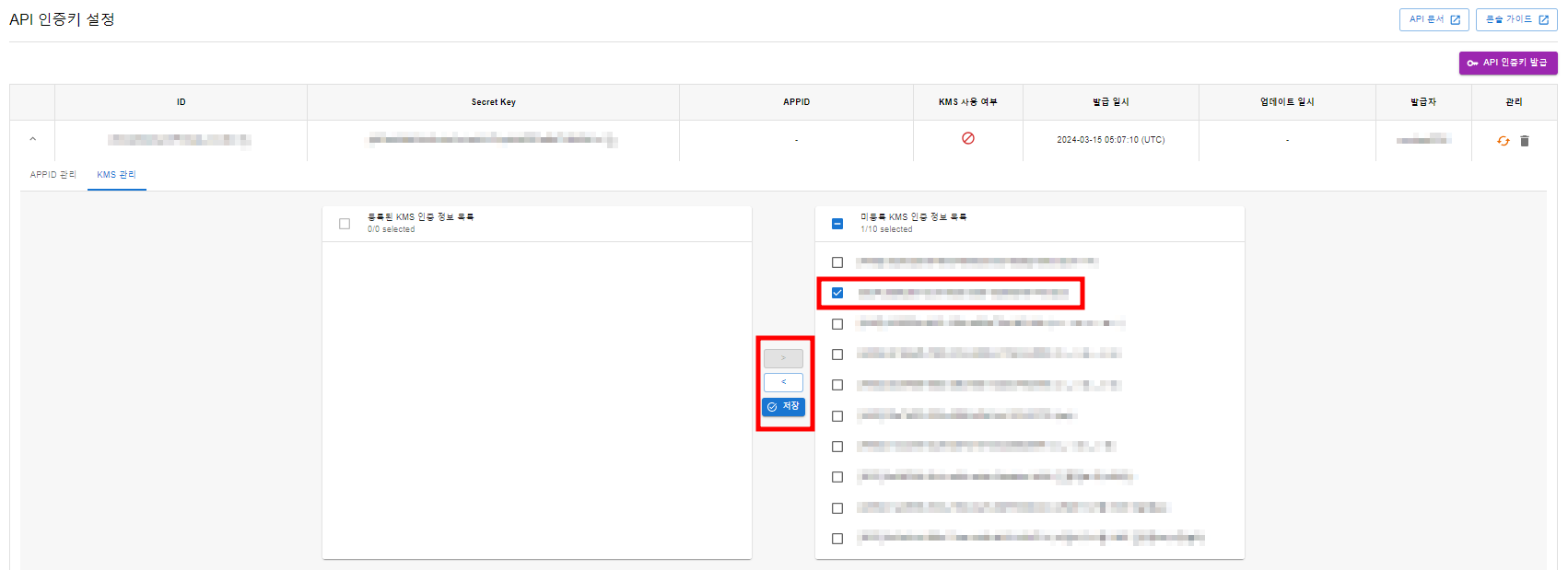This screenshot has height=570, width=1568.
Task: Click the API 인증키 설정 page title
Action: tap(62, 19)
